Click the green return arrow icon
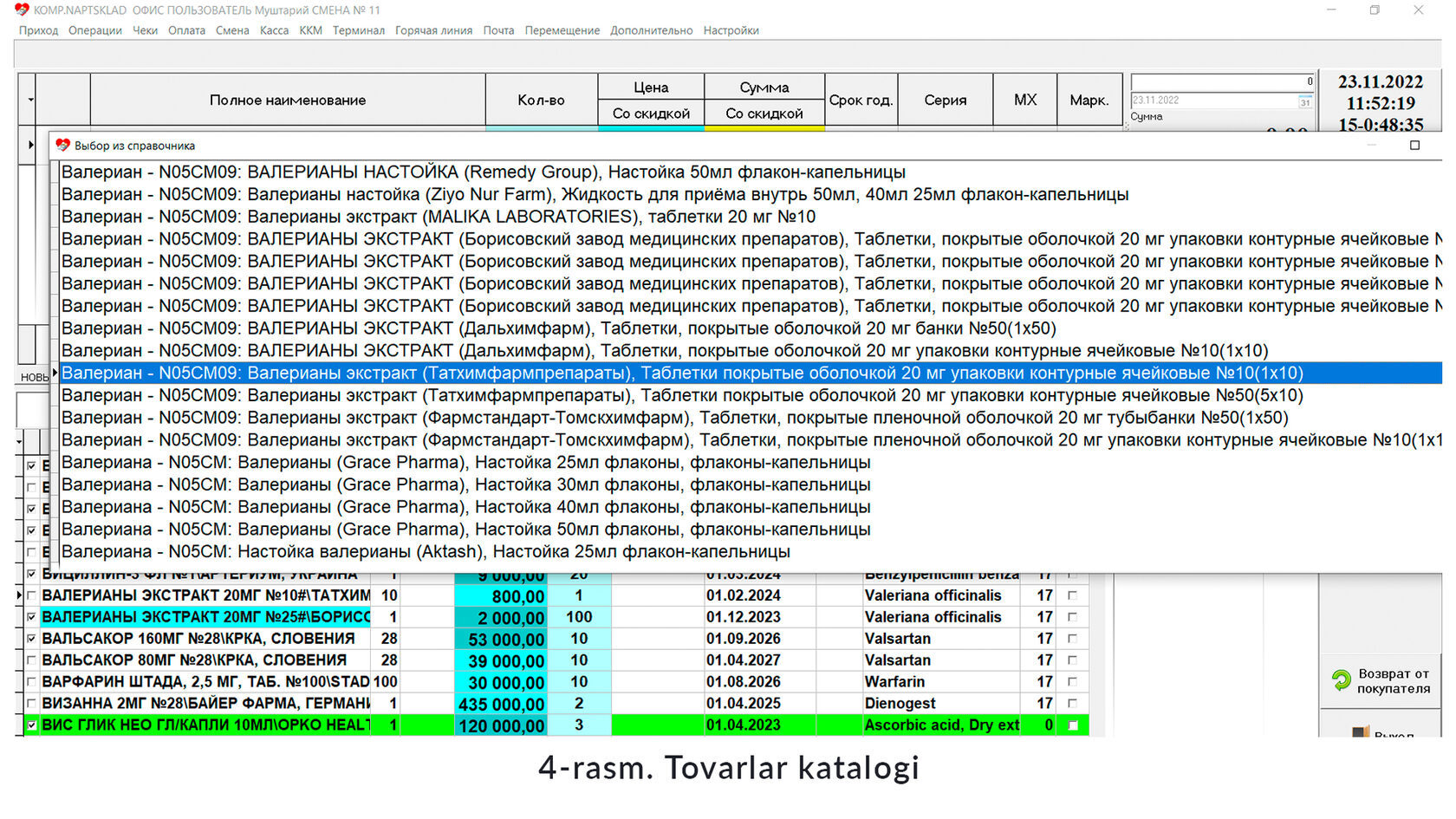The width and height of the screenshot is (1456, 819). [1341, 680]
